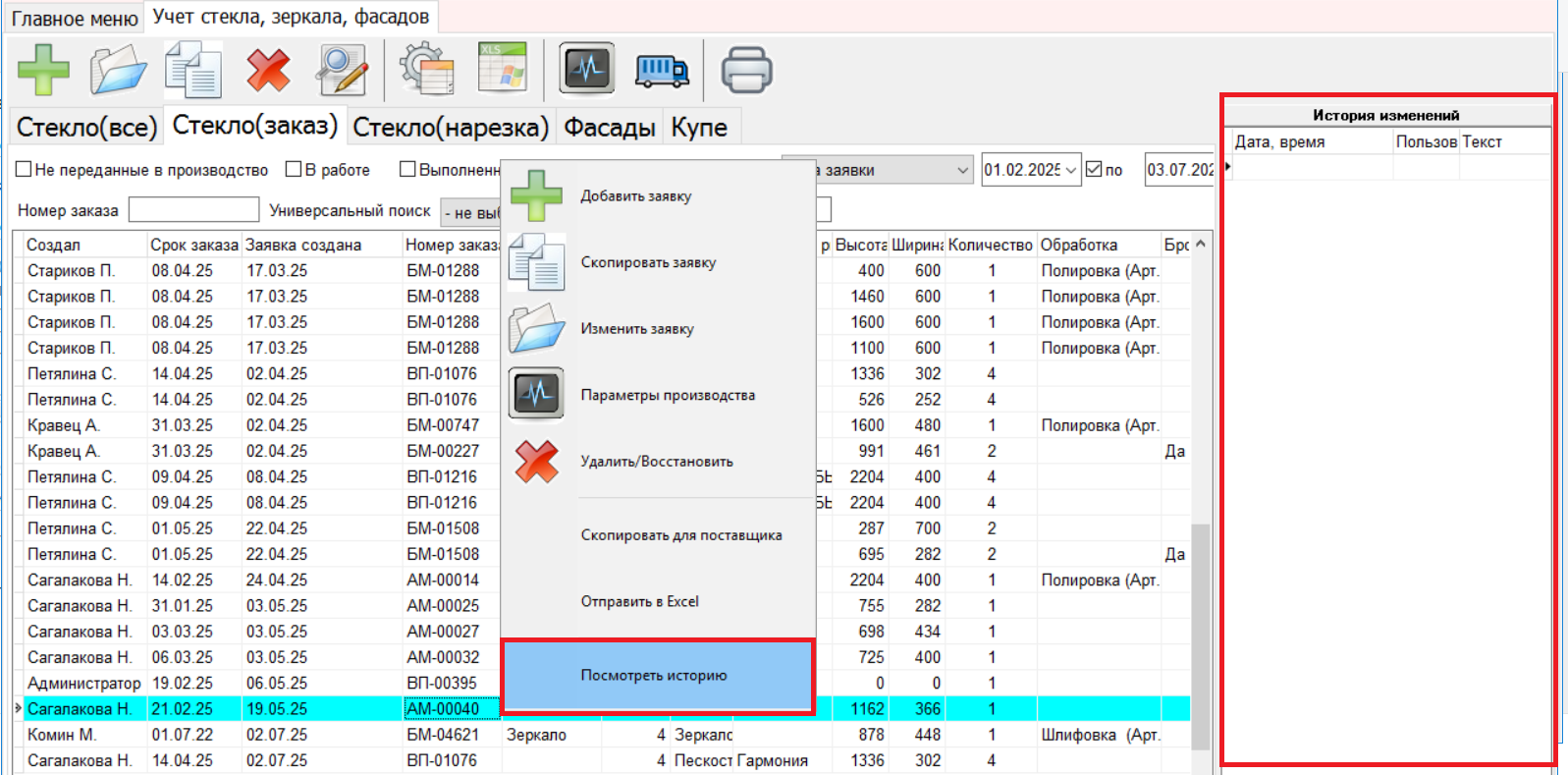
Task: Select 'Посмотреть историю' in context menu
Action: click(x=655, y=676)
